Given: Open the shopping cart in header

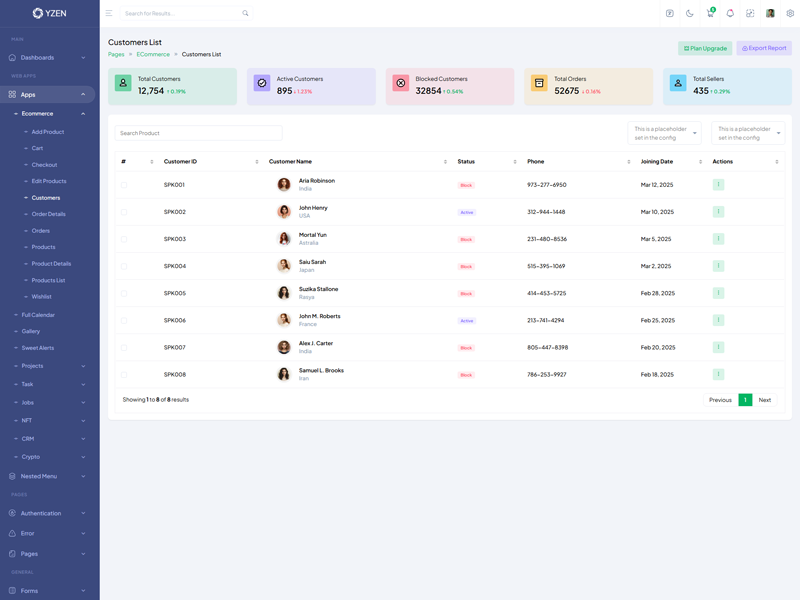Looking at the screenshot, I should coord(710,13).
